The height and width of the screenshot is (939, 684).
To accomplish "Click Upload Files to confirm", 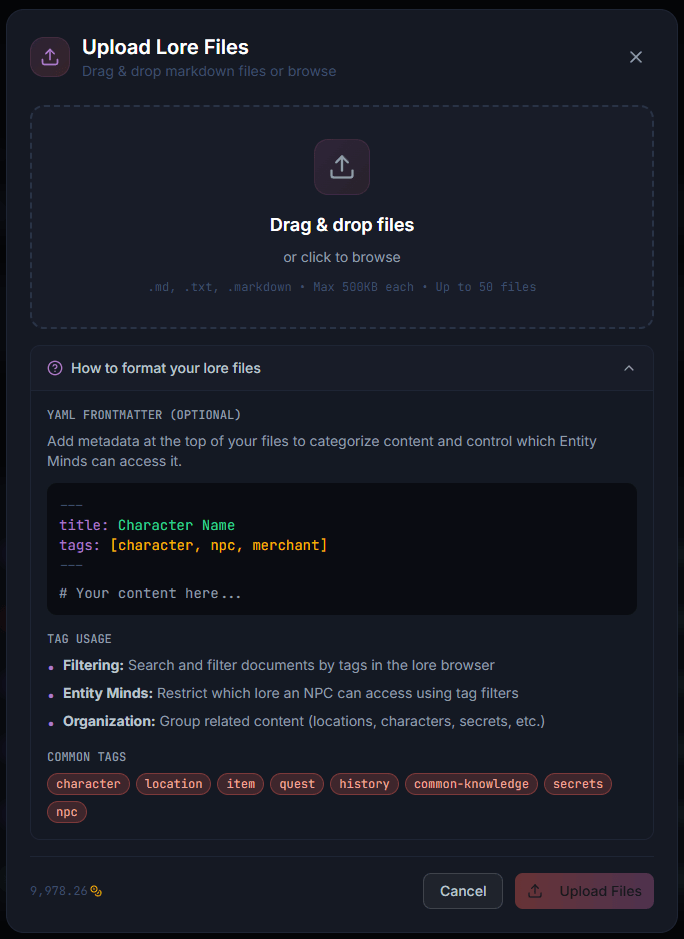I will pyautogui.click(x=584, y=890).
